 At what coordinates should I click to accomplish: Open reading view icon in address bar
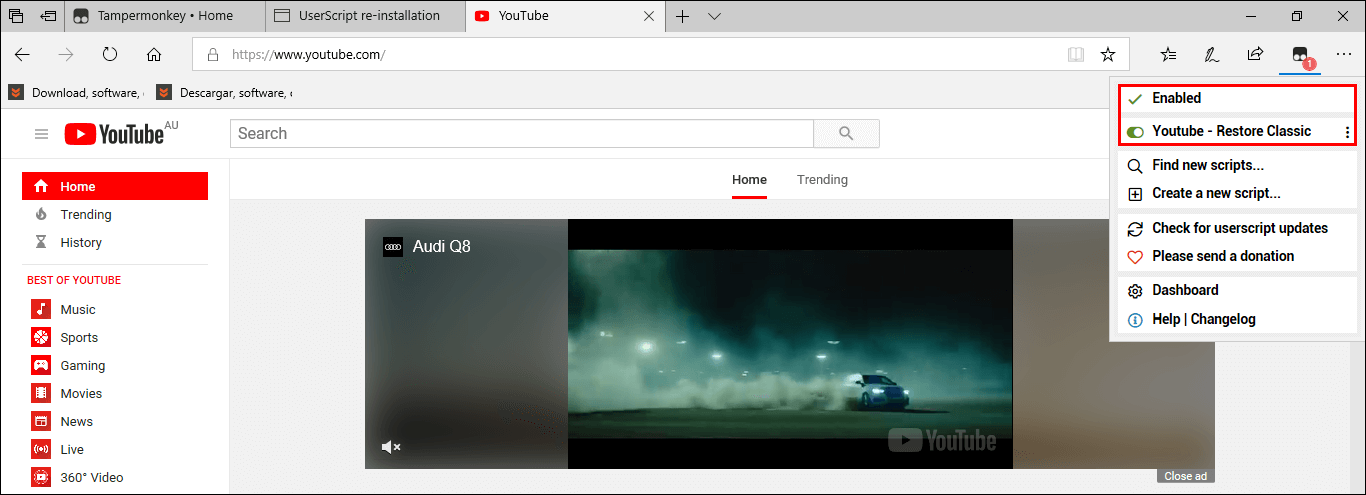[1075, 55]
